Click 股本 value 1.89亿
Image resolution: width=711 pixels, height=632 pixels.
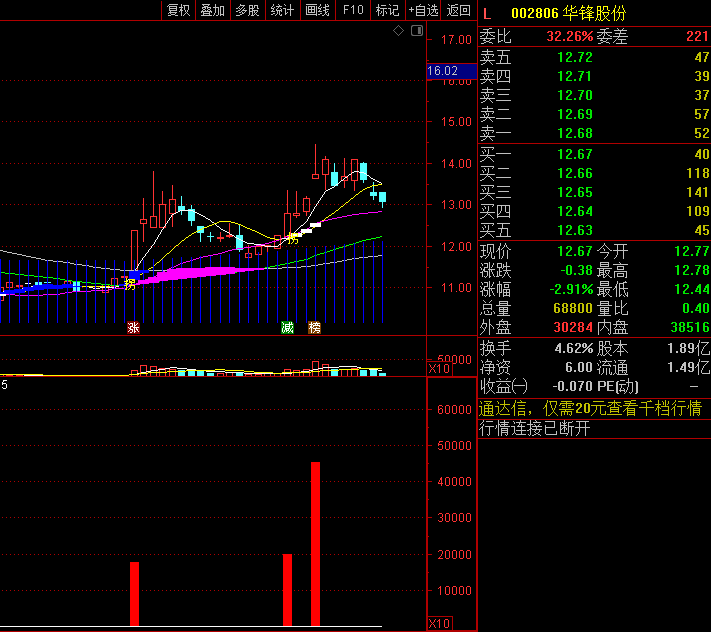coord(688,349)
